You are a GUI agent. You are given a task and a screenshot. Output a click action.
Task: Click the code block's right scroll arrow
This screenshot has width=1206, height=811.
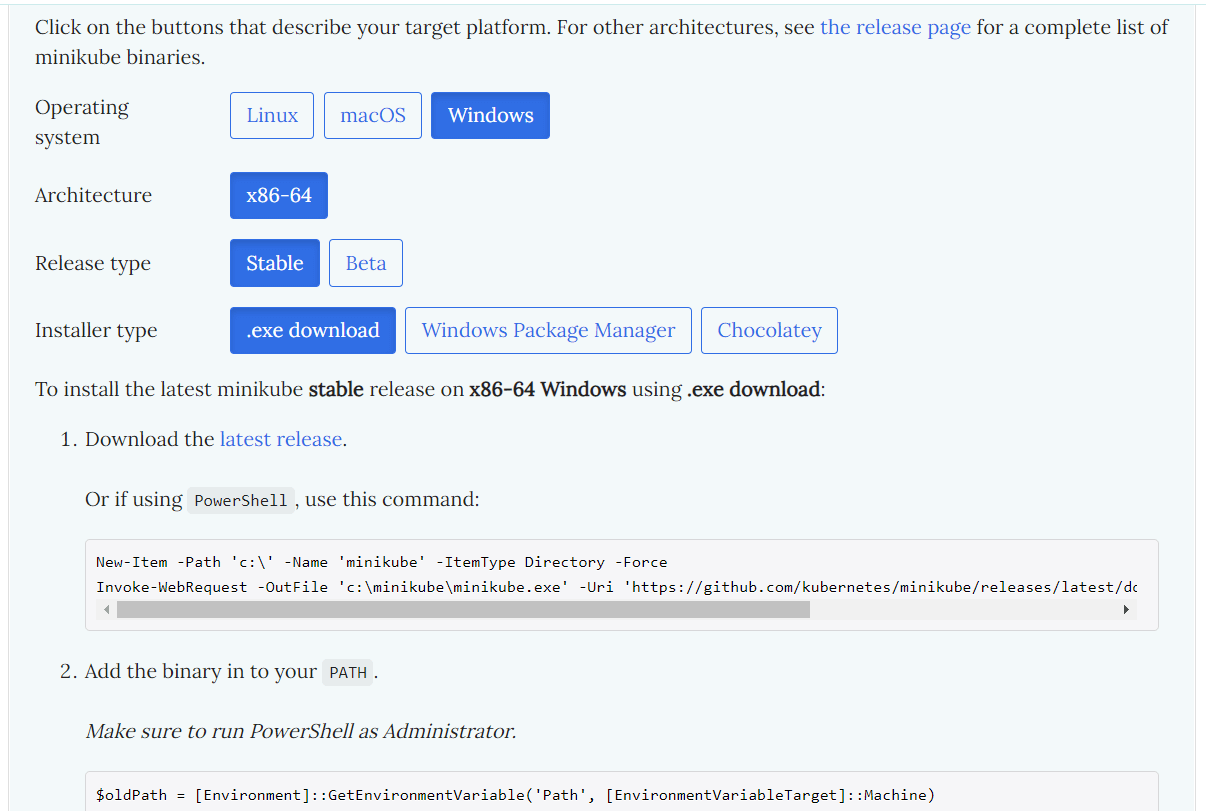(x=1126, y=610)
